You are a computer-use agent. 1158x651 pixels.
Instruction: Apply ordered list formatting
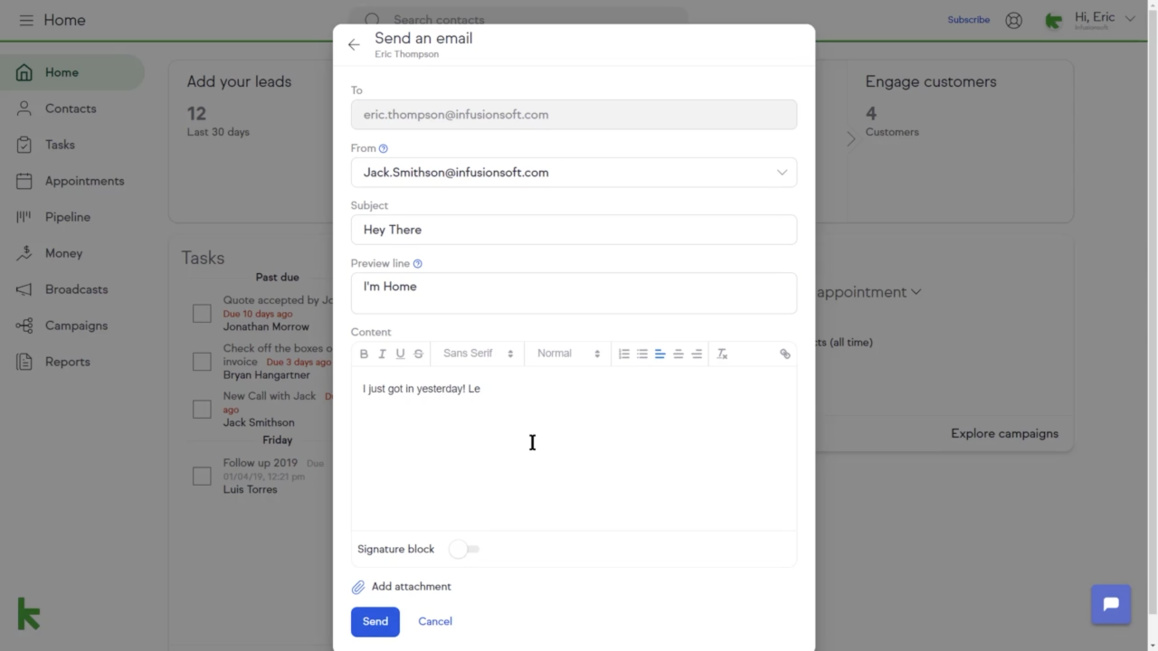623,353
